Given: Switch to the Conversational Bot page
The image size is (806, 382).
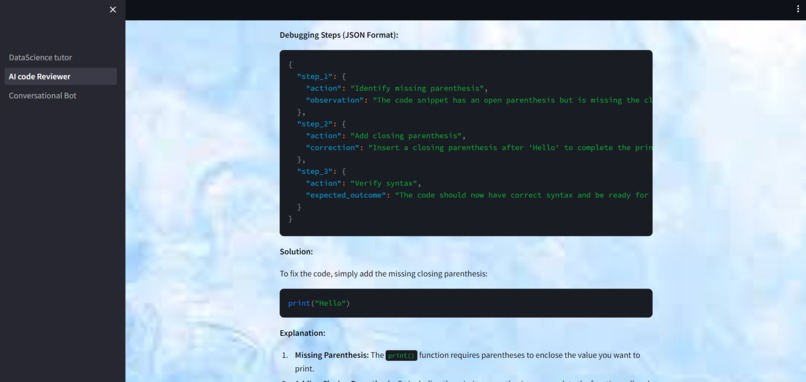Looking at the screenshot, I should [x=43, y=96].
